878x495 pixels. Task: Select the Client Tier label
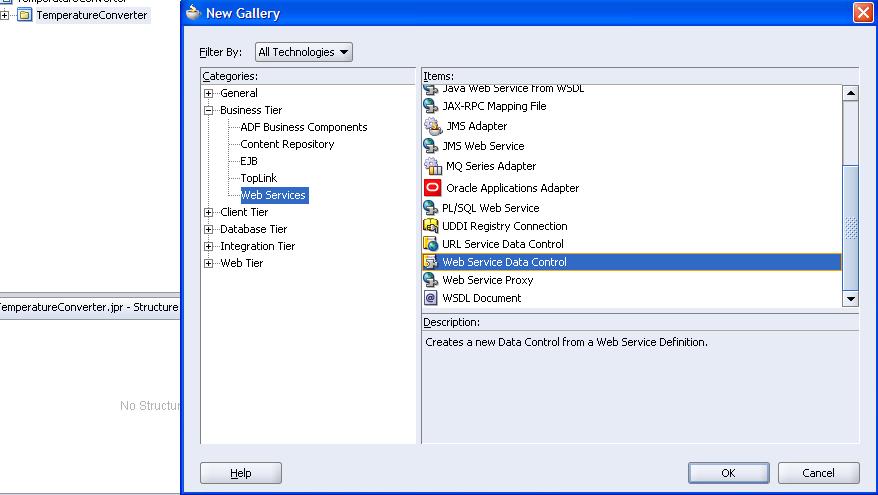[x=244, y=212]
